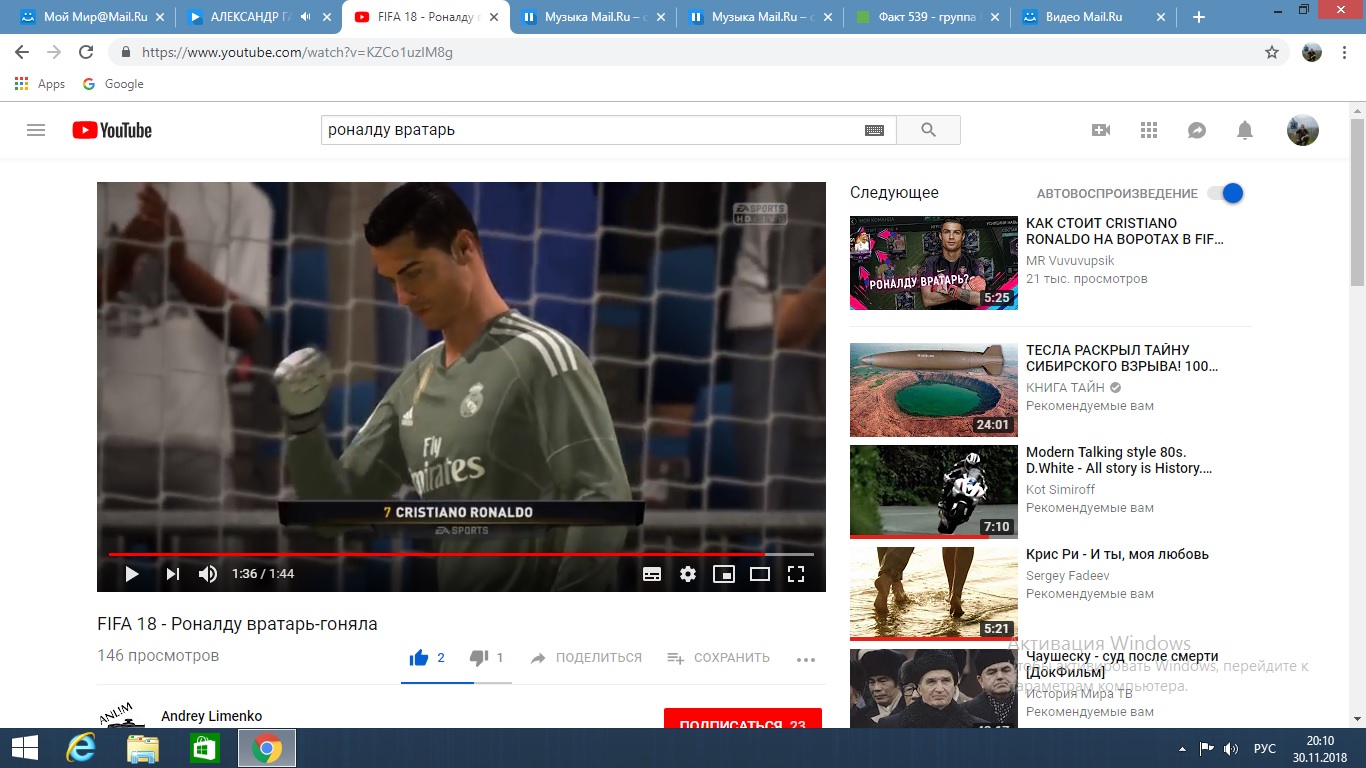
Task: Launch Internet Explorer from the taskbar
Action: pyautogui.click(x=80, y=748)
